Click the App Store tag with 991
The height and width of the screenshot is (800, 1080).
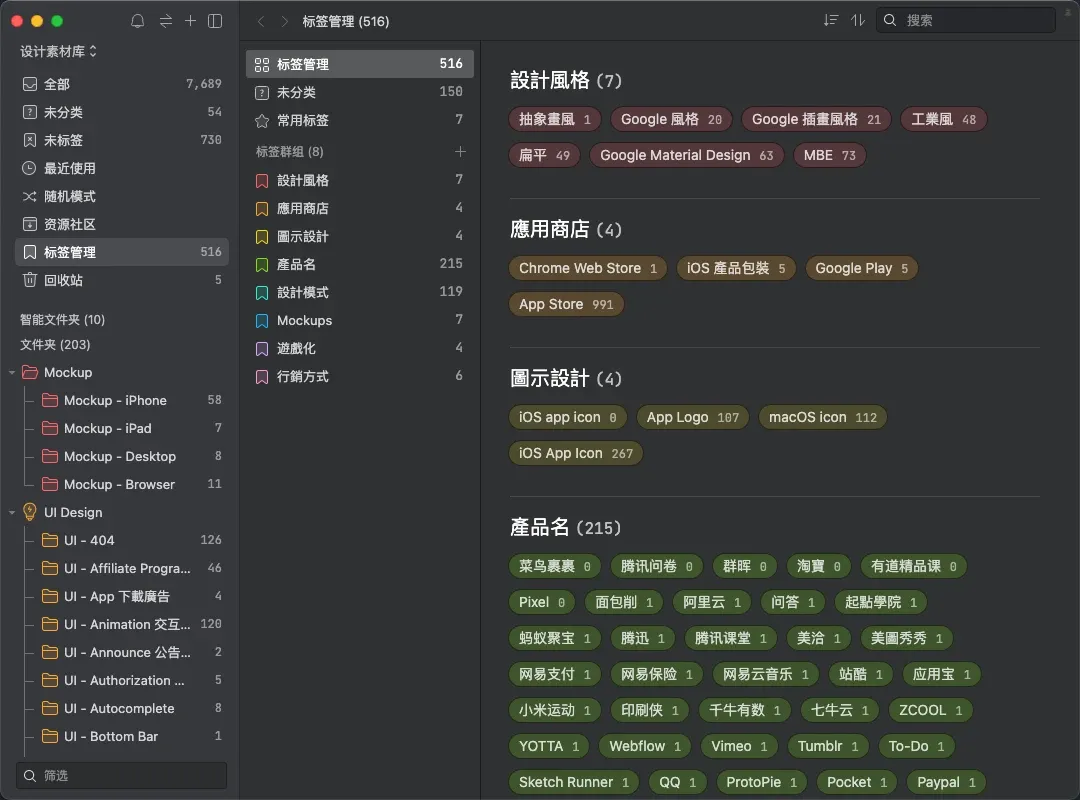click(566, 304)
